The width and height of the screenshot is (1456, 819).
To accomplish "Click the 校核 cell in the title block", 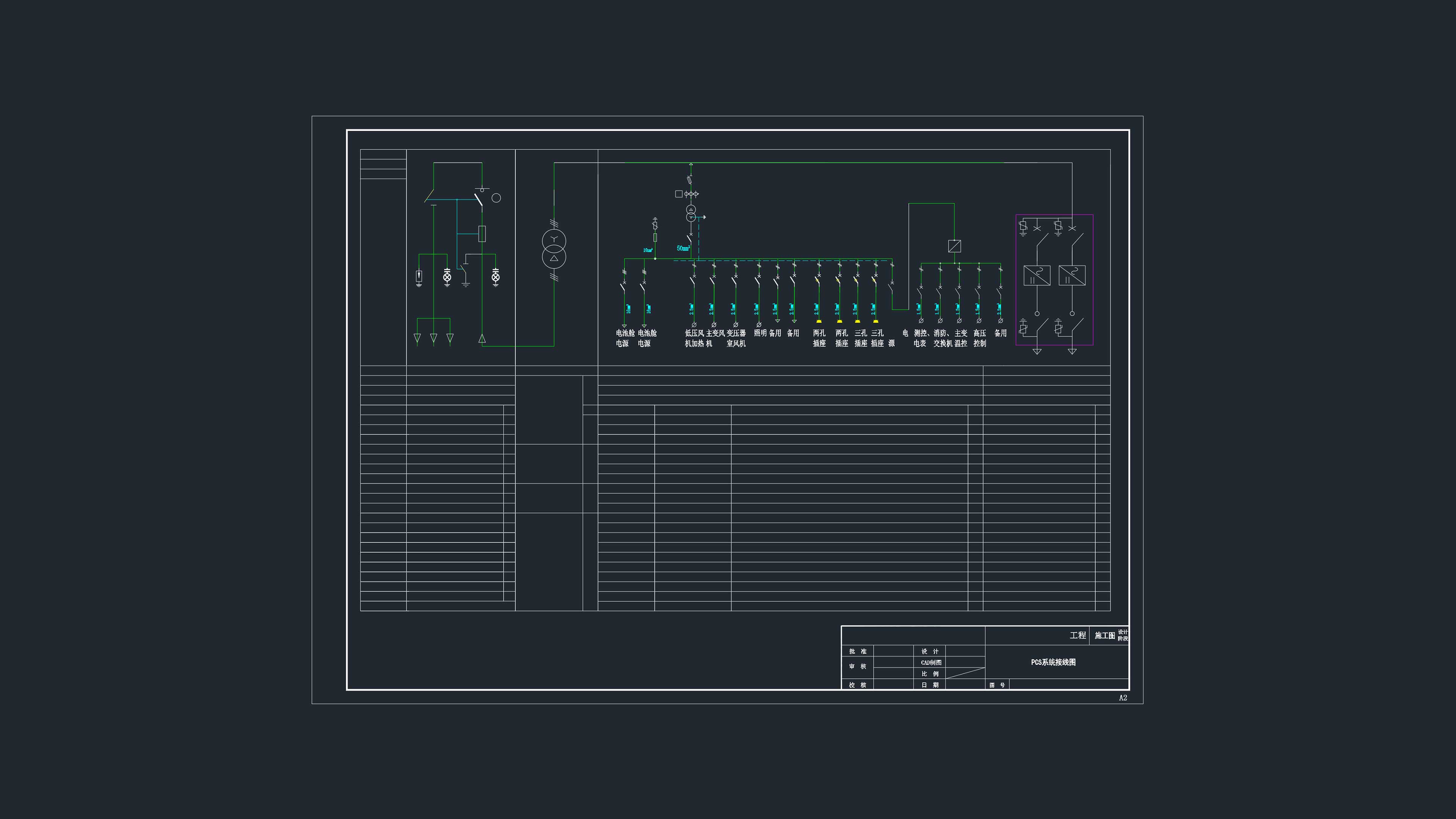I will click(x=857, y=684).
